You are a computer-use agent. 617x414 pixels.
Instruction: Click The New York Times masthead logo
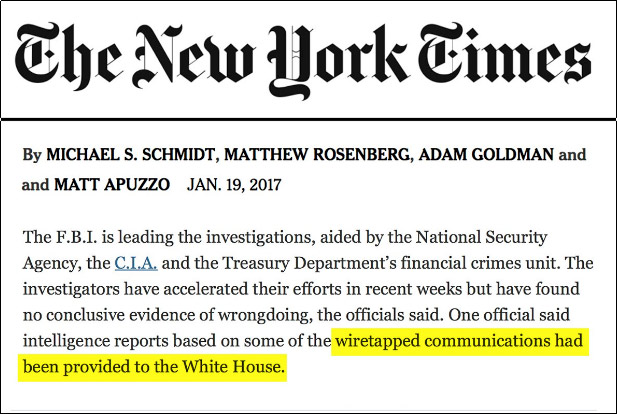point(303,59)
